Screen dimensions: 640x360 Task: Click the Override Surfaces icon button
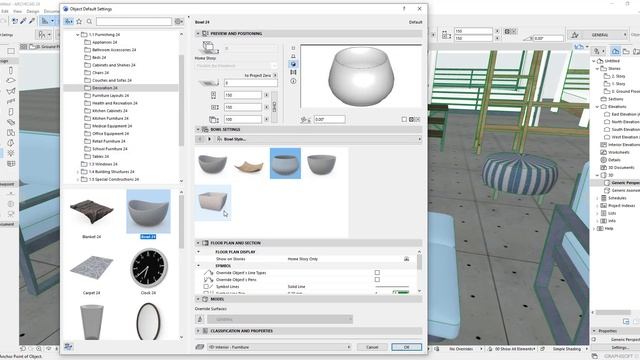coord(200,319)
